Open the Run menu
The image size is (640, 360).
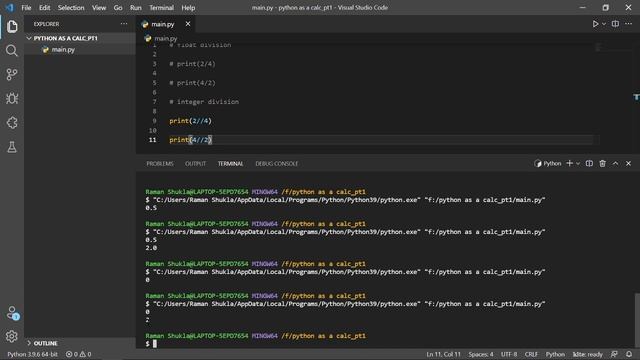pos(136,8)
